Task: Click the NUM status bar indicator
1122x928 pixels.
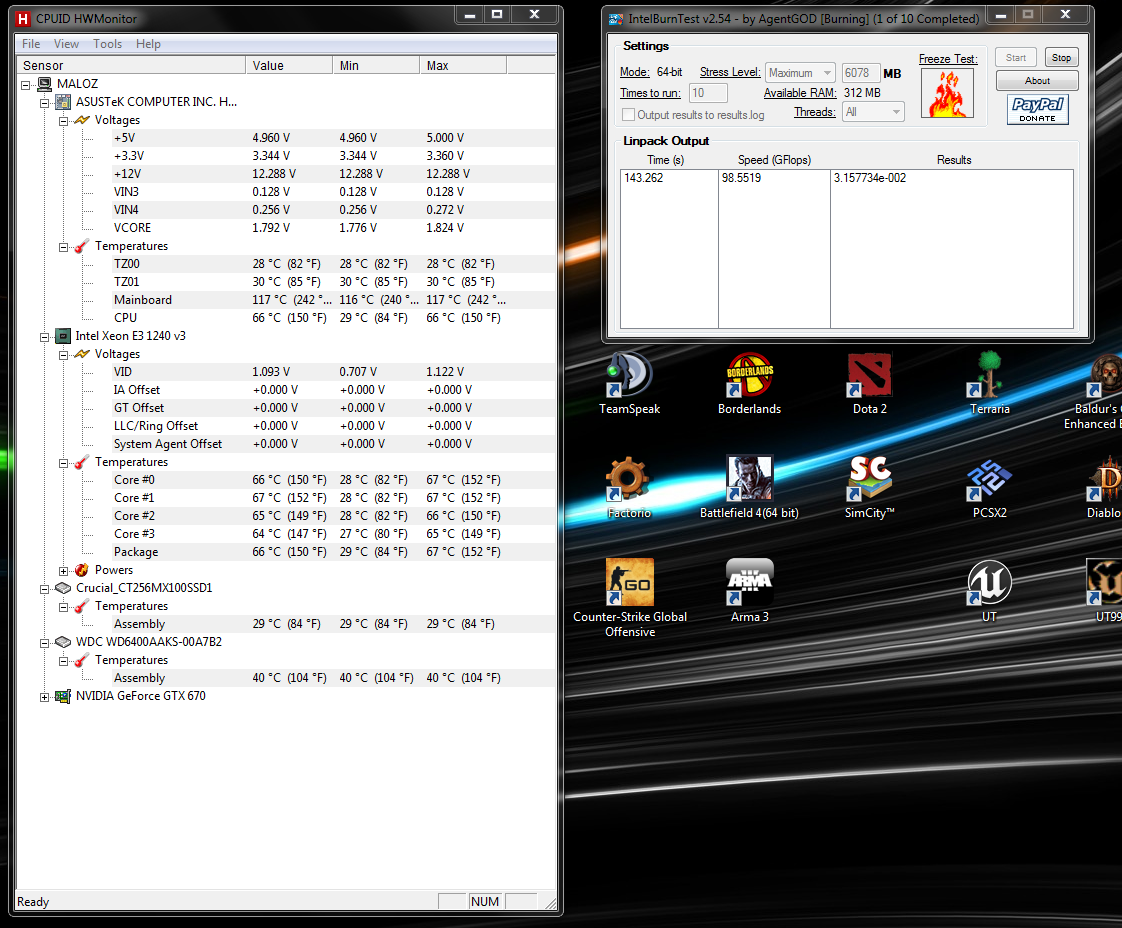Action: coord(484,902)
